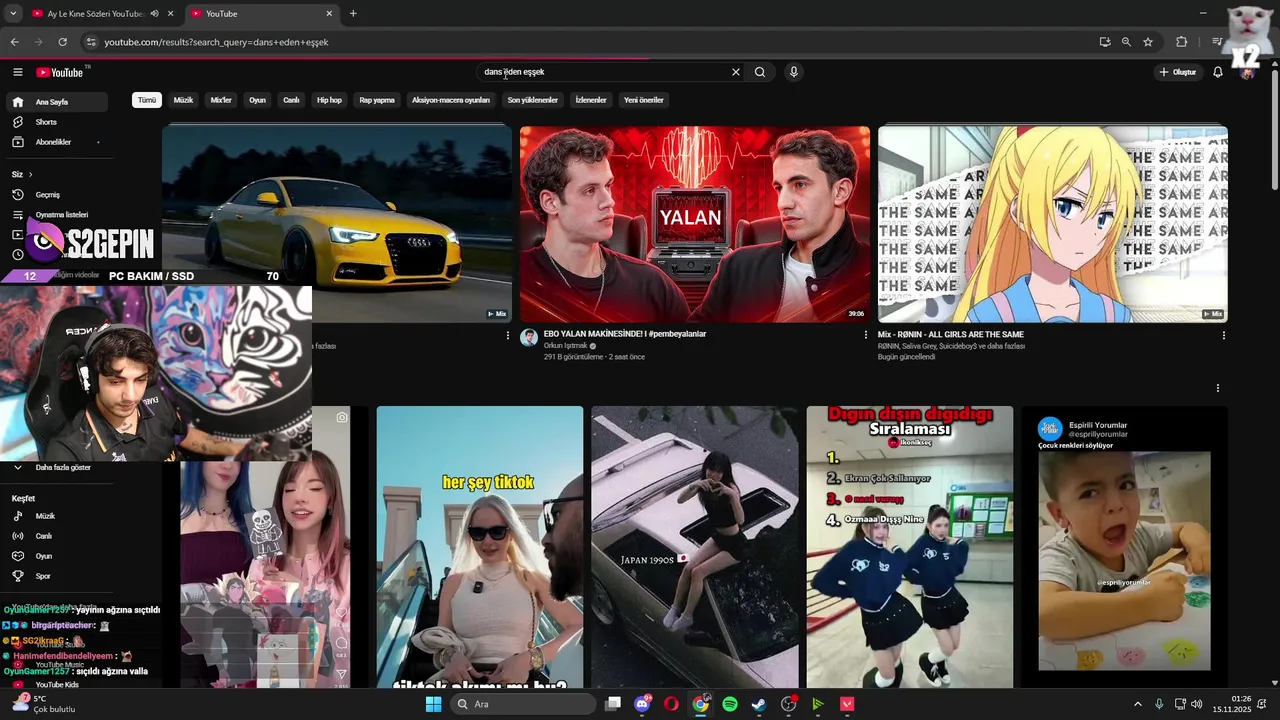The height and width of the screenshot is (720, 1280).
Task: Open Müzik under Keşfet
Action: pyautogui.click(x=56, y=516)
